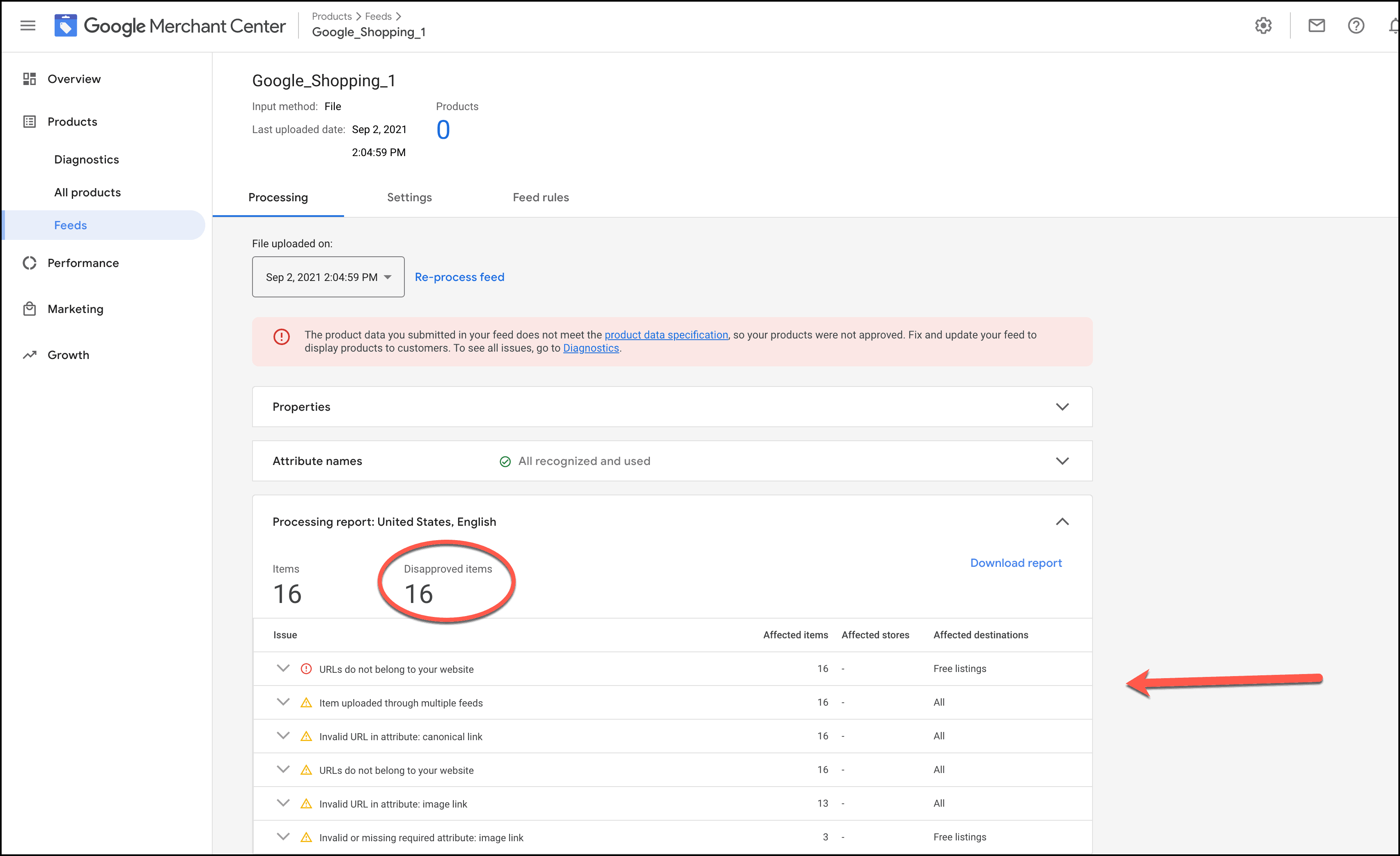Open Marketing section label

pos(76,309)
